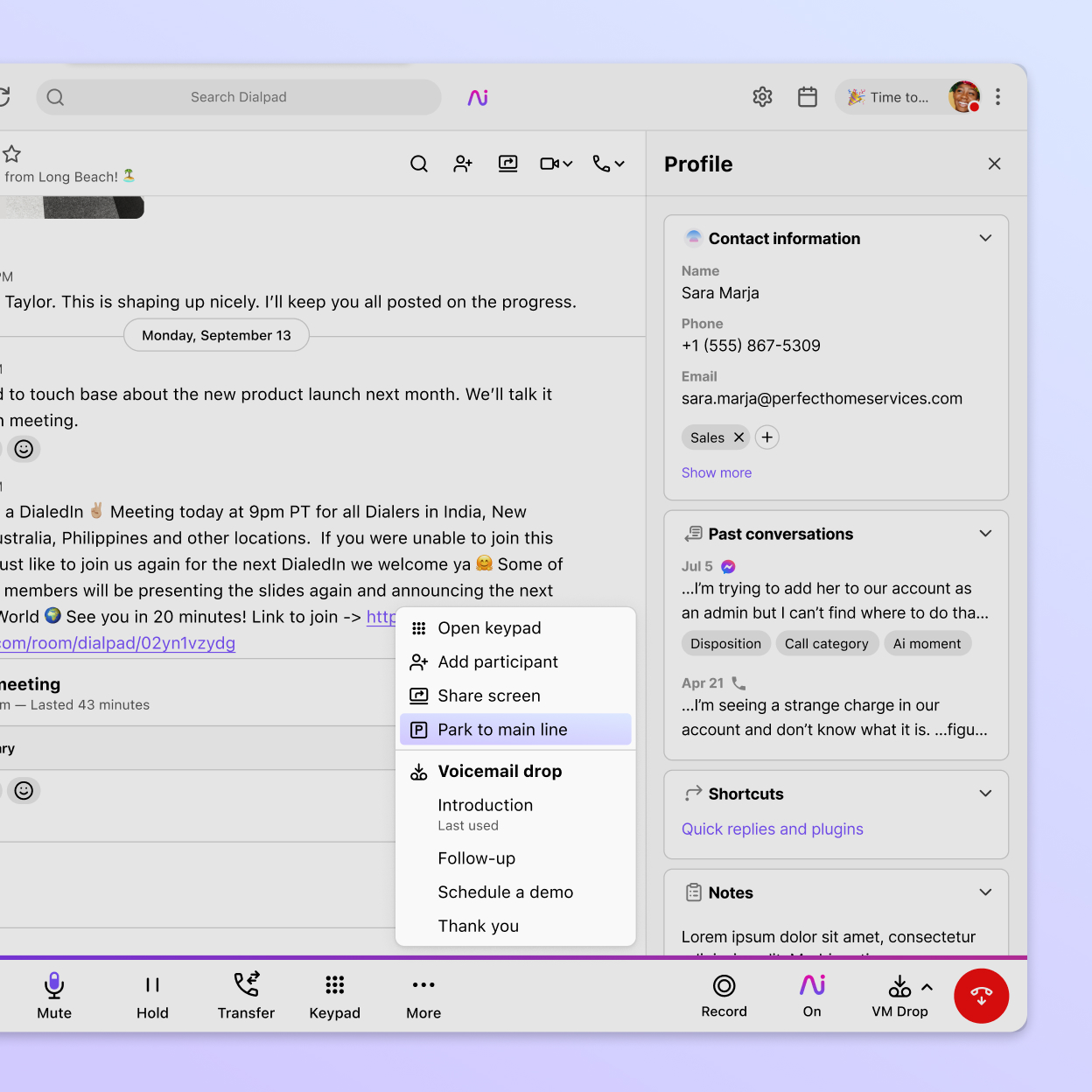Screen dimensions: 1092x1092
Task: Open the Keypad in call bar
Action: pos(334,996)
